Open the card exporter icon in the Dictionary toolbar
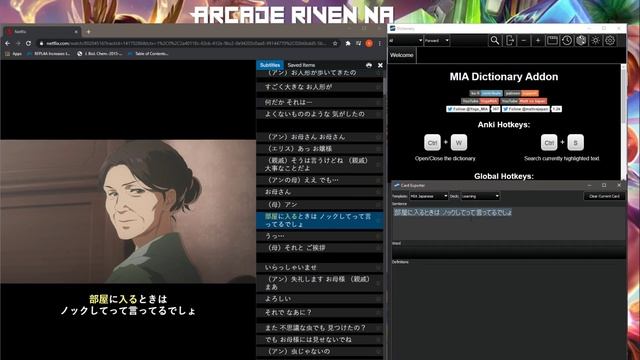Screen dimensions: 640x360 510,40
